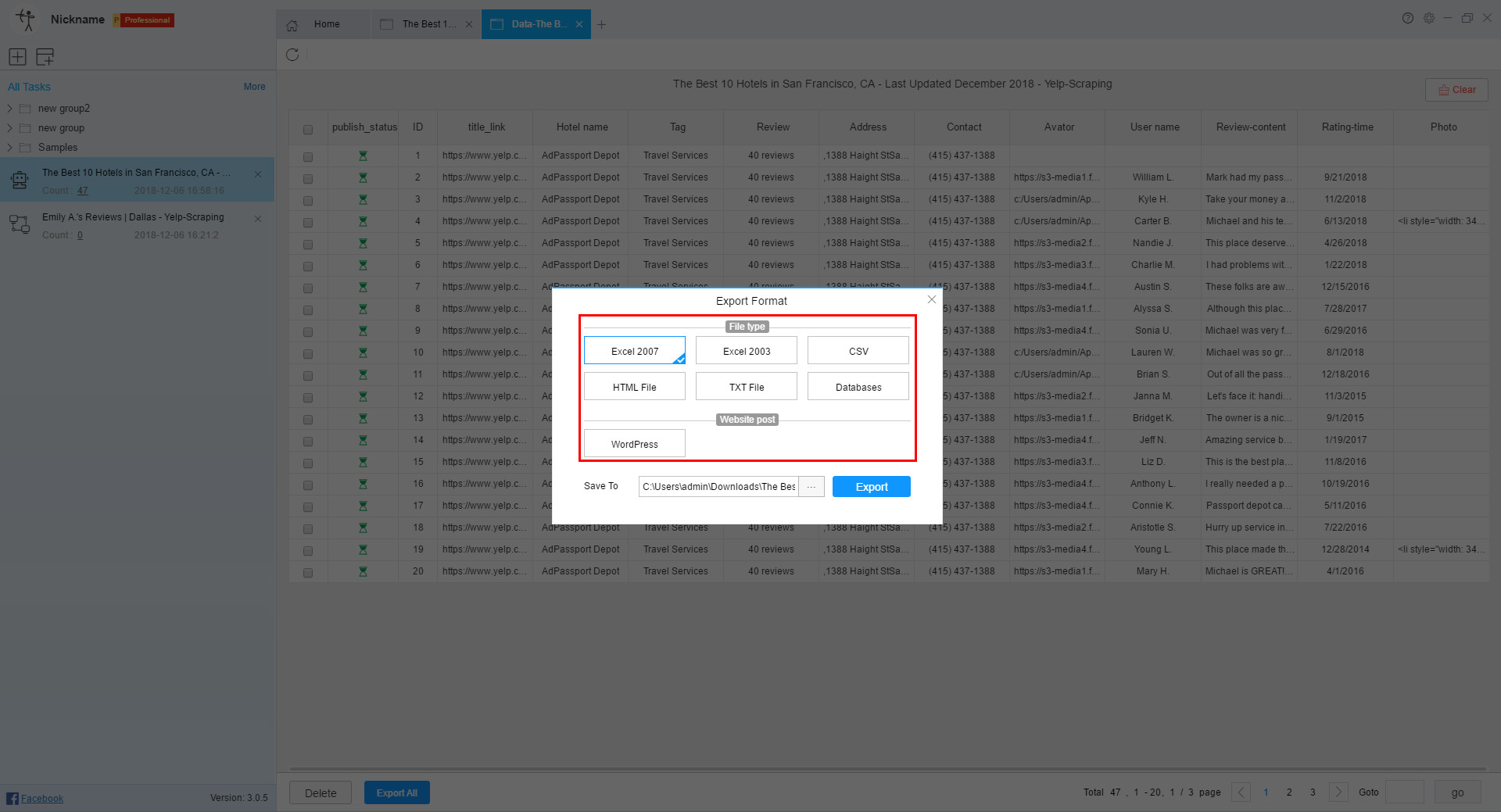The width and height of the screenshot is (1501, 812).
Task: Click the Clear button
Action: [x=1456, y=90]
